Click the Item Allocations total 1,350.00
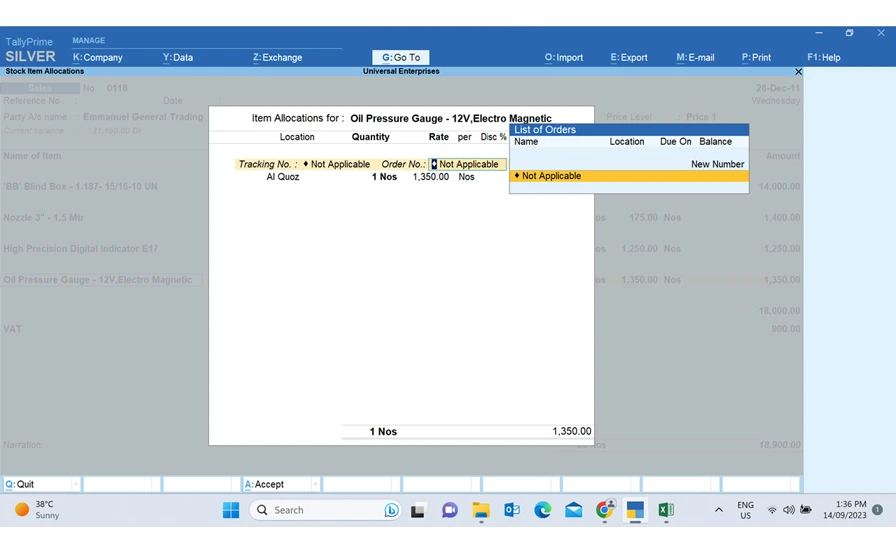 [x=571, y=431]
